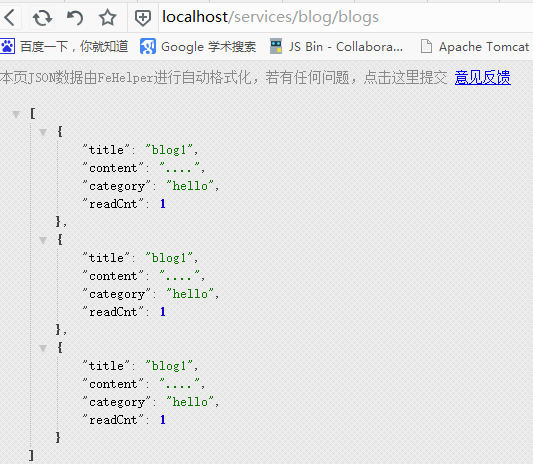Open the Google 学术搜索 bookmark
The height and width of the screenshot is (464, 533).
coord(198,47)
